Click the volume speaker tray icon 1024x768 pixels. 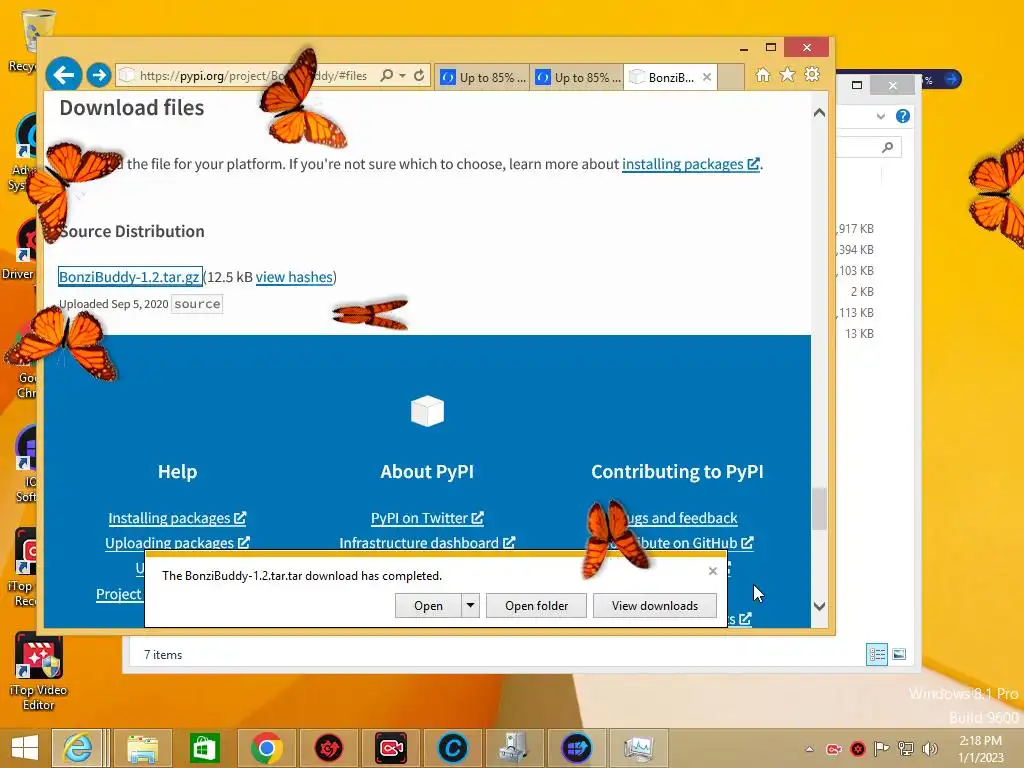coord(929,749)
